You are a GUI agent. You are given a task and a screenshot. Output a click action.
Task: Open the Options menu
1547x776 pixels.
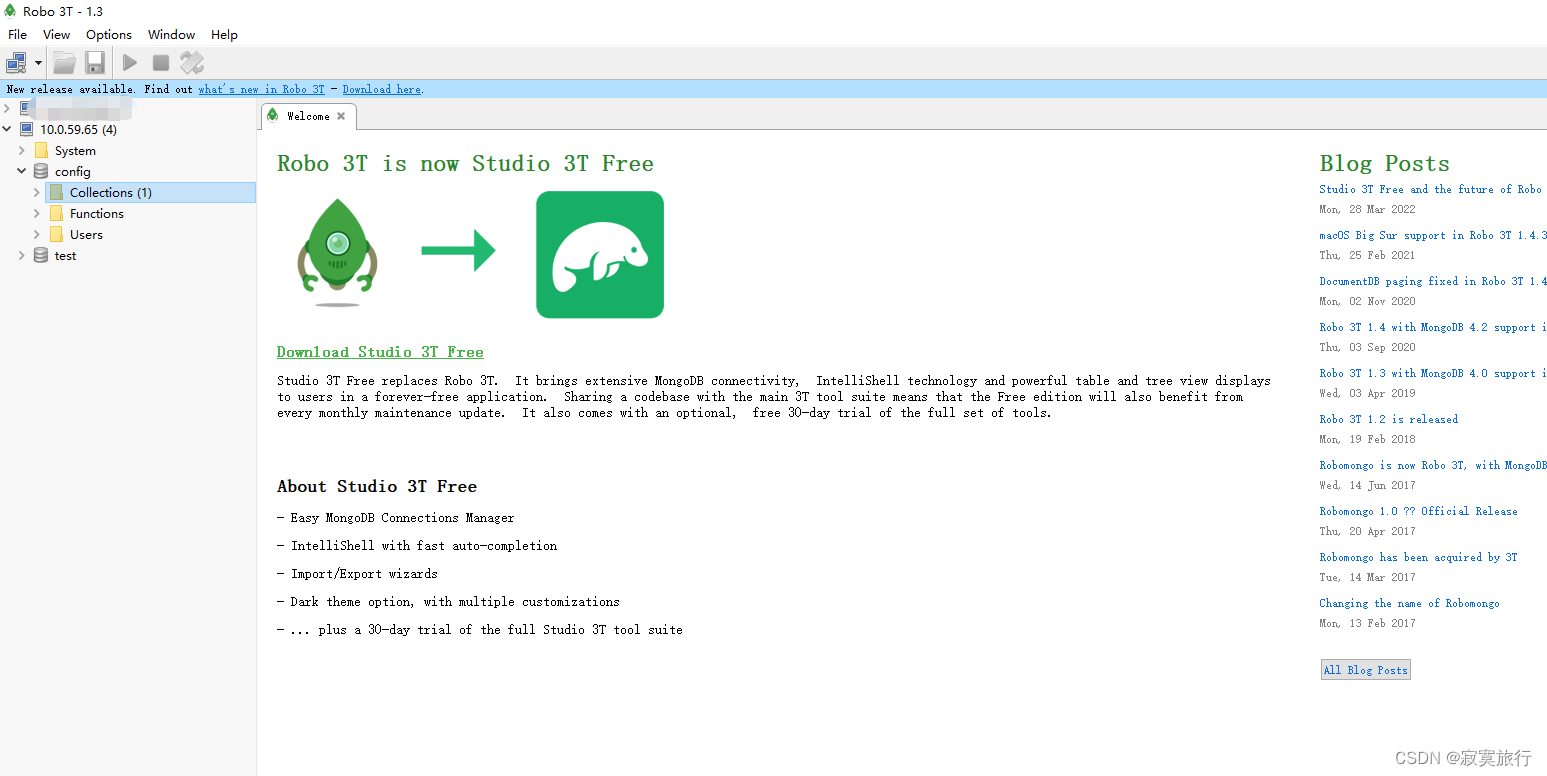109,34
